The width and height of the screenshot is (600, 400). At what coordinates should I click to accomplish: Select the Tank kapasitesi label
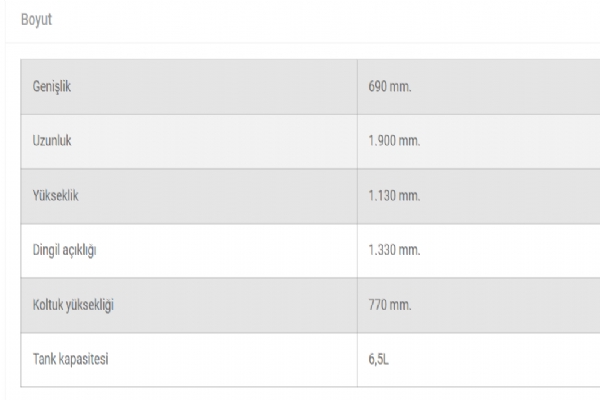click(x=70, y=360)
